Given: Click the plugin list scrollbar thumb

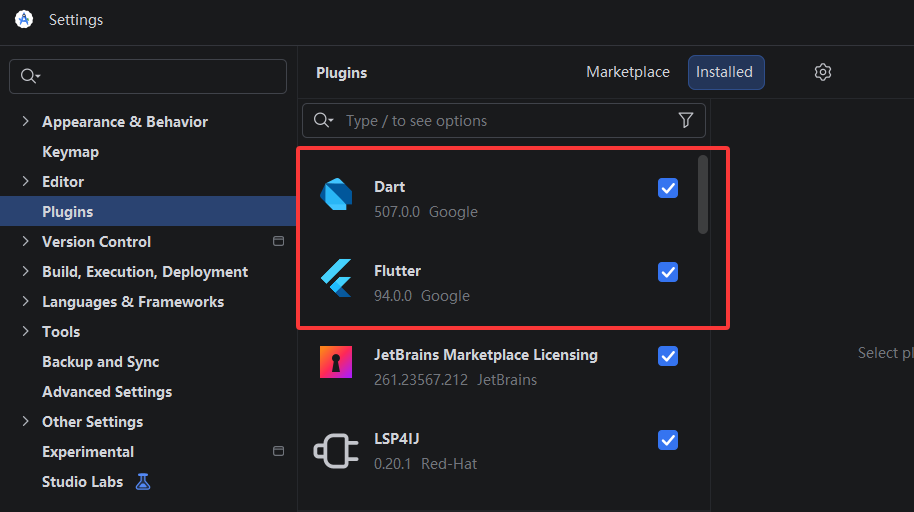Looking at the screenshot, I should click(x=702, y=194).
